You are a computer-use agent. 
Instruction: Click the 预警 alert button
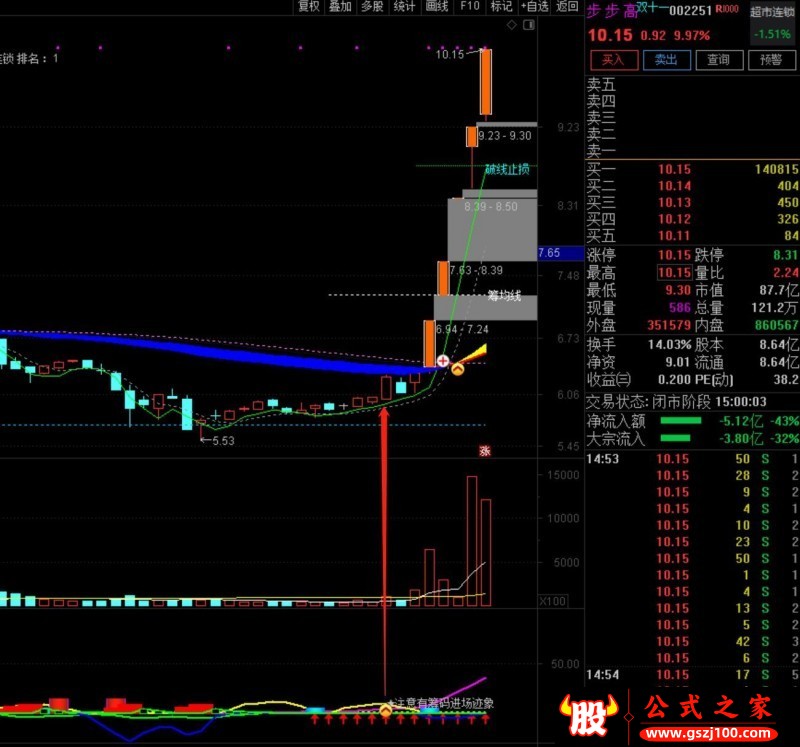point(771,60)
